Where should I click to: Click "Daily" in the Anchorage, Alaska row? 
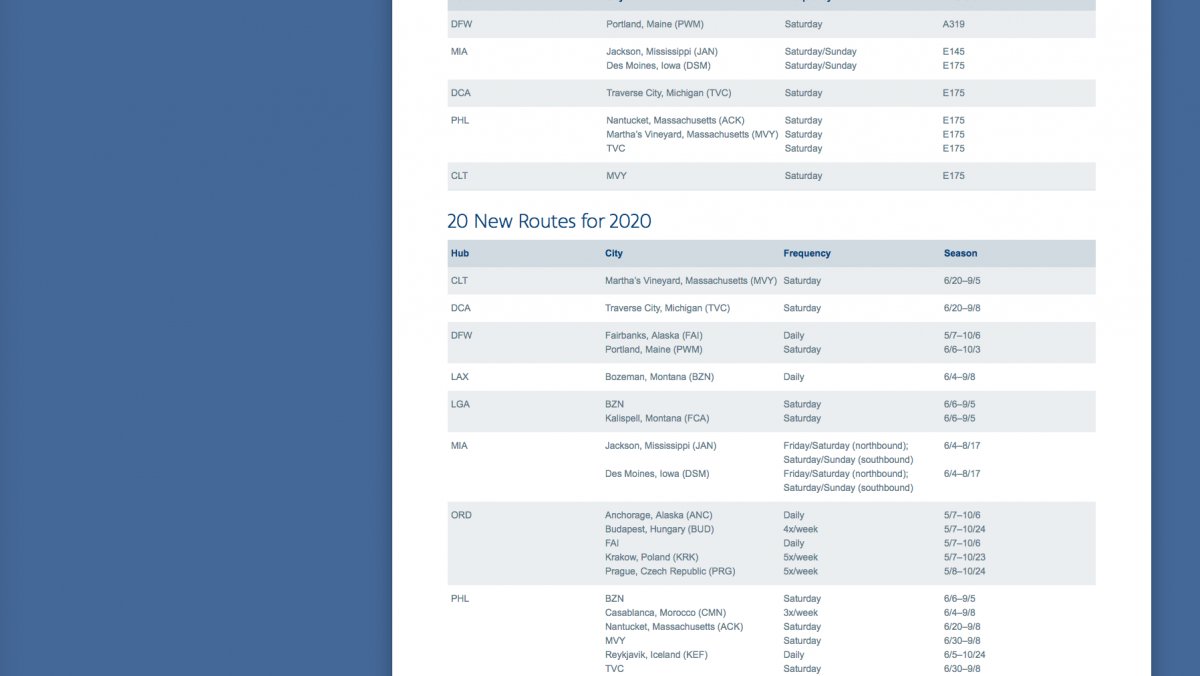click(794, 516)
